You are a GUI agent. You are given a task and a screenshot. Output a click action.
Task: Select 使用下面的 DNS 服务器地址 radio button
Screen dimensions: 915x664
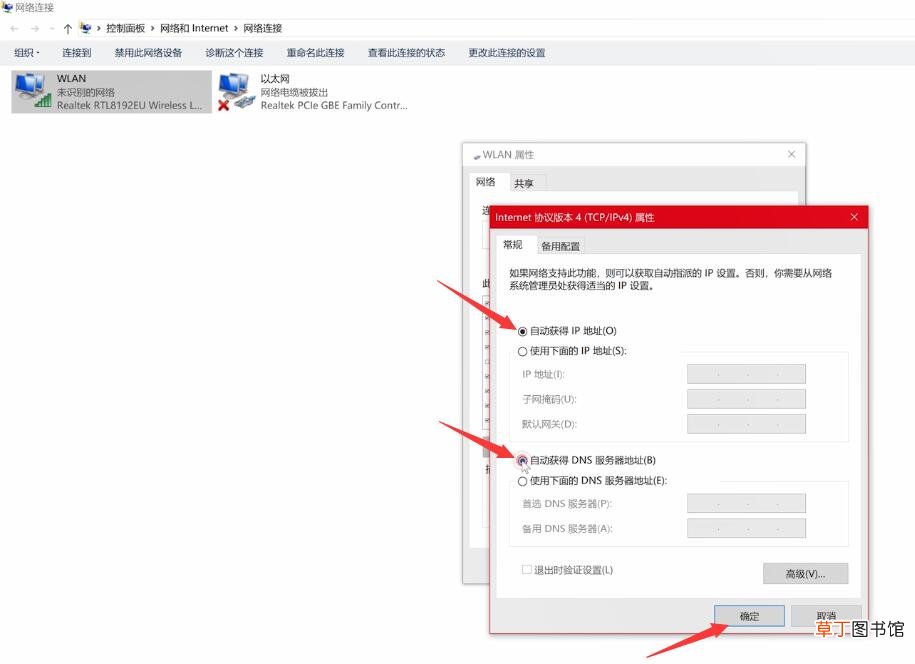tap(522, 481)
